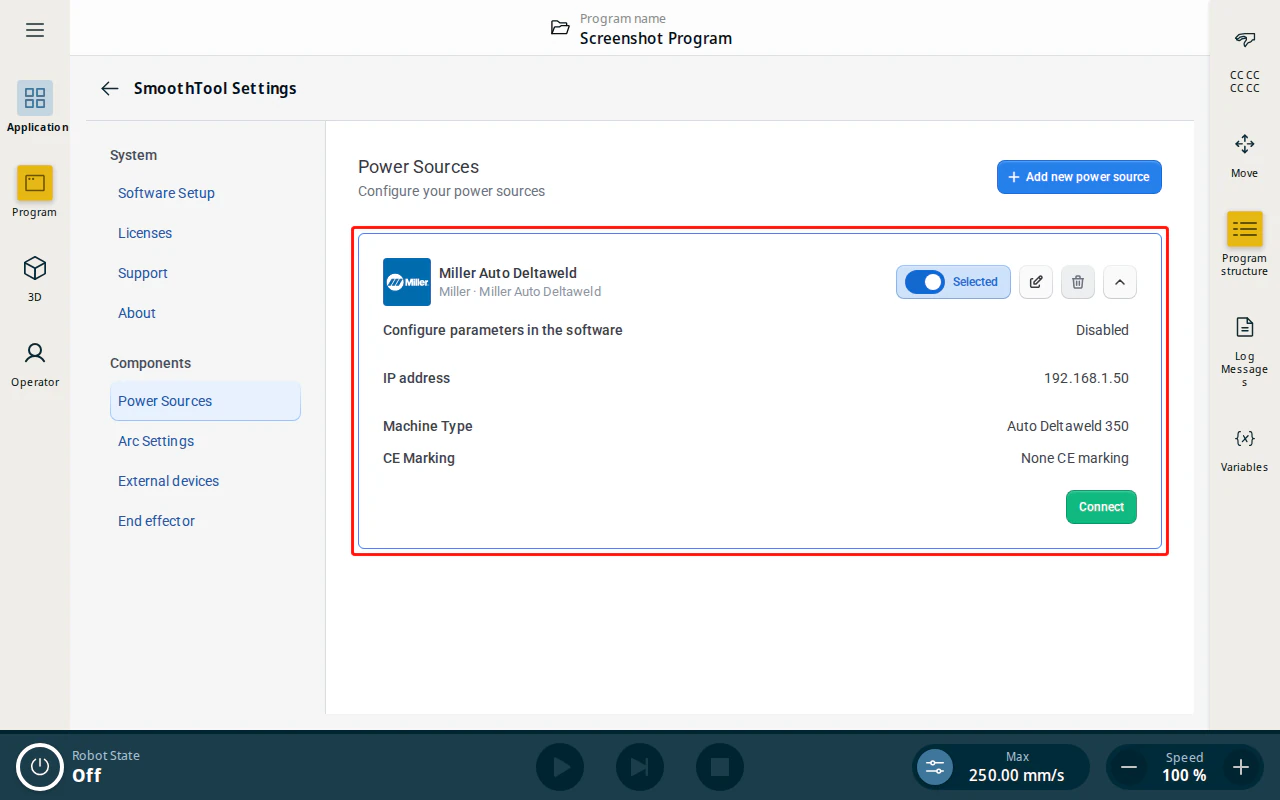
Task: Open the About section
Action: click(x=137, y=313)
